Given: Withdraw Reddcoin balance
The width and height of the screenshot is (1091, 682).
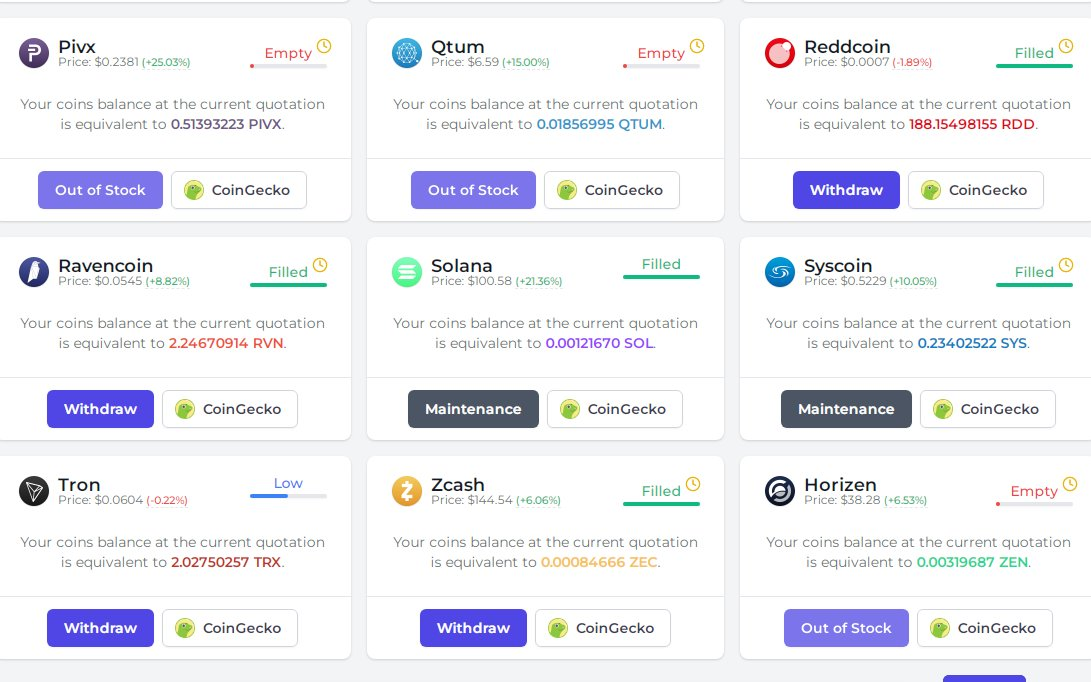Looking at the screenshot, I should click(846, 190).
